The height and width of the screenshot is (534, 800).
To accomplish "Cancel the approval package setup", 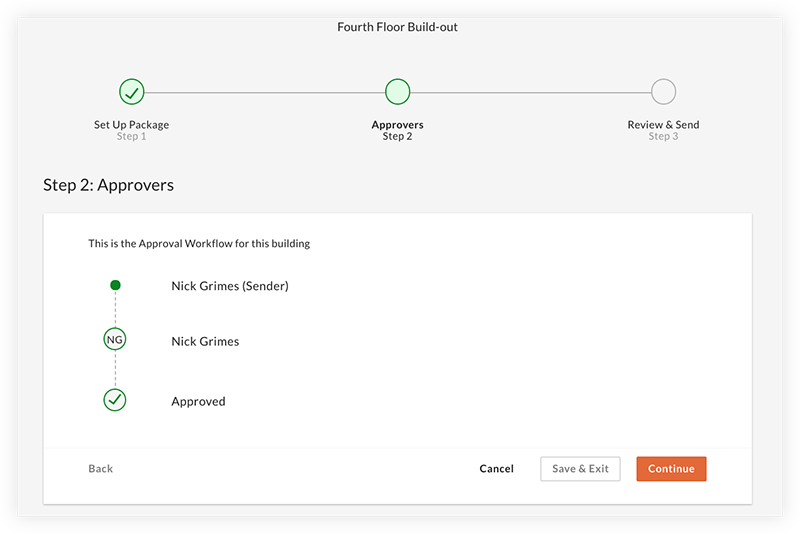I will [x=496, y=469].
